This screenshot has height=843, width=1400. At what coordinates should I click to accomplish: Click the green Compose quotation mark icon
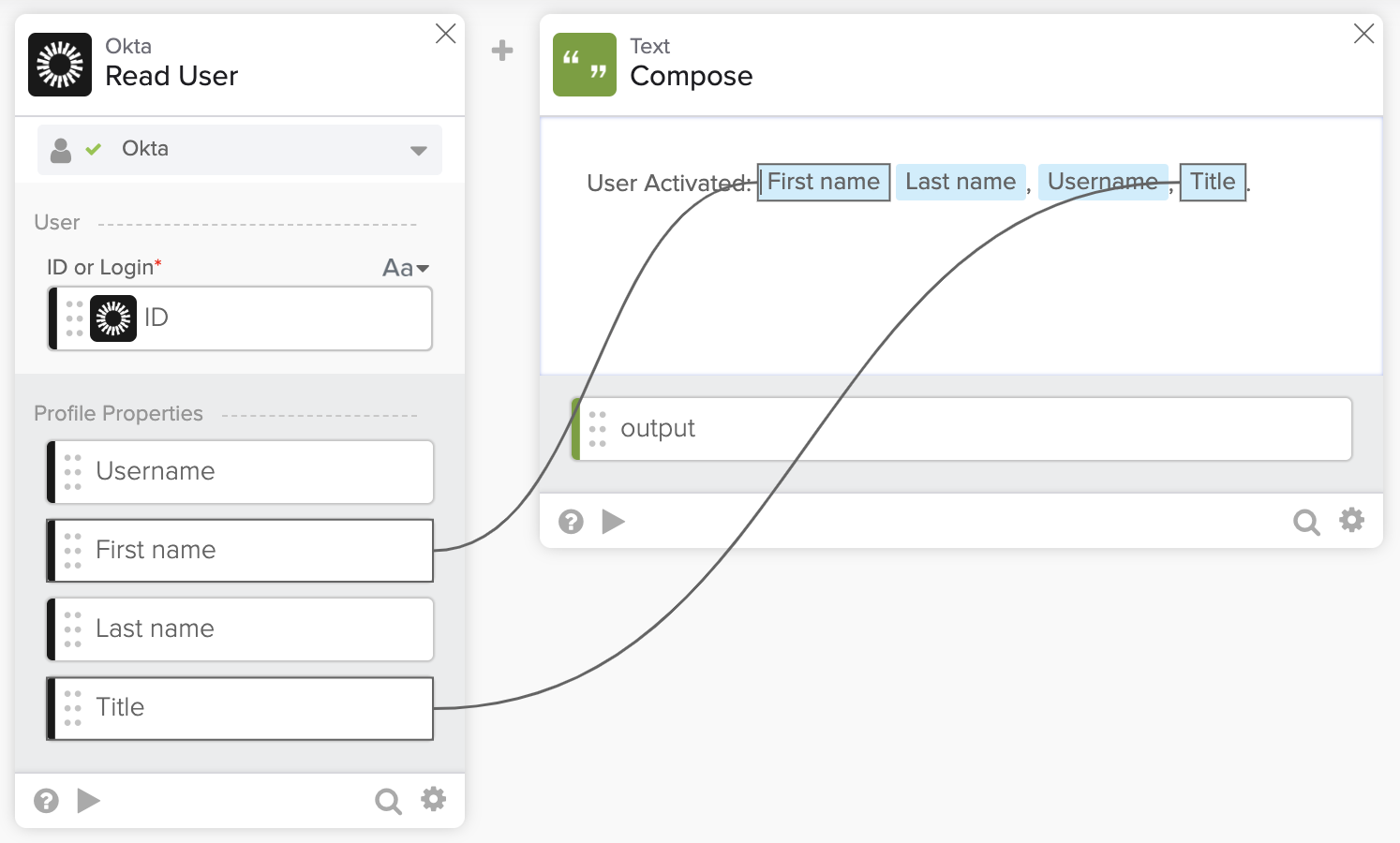[585, 65]
